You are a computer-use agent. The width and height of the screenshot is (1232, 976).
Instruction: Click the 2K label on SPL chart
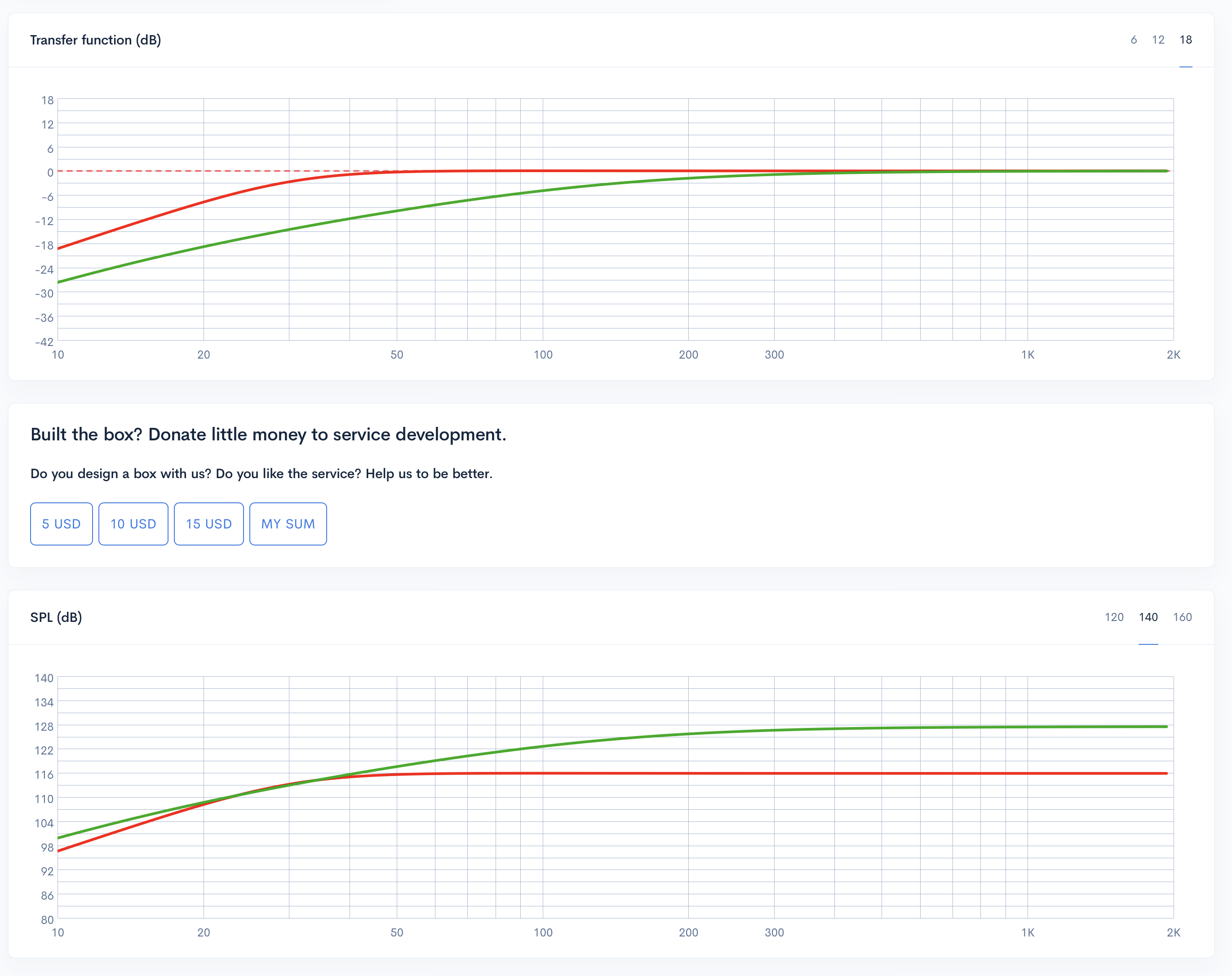1173,932
